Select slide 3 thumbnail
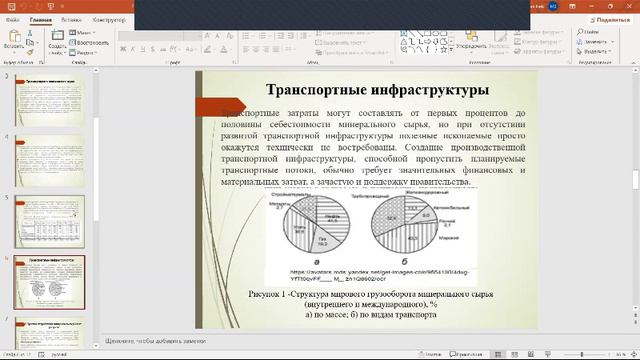This screenshot has width=640, height=360. point(49,100)
